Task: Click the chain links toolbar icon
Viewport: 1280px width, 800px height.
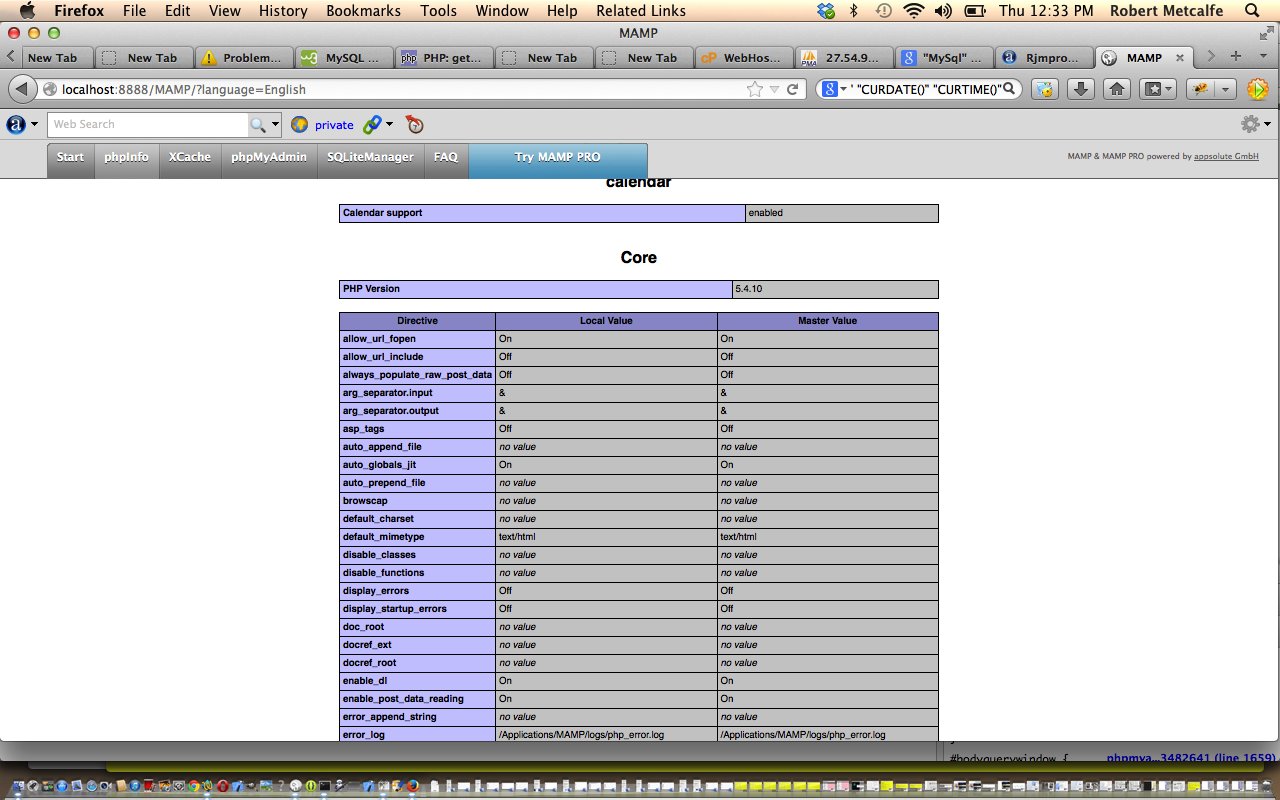Action: tap(372, 124)
